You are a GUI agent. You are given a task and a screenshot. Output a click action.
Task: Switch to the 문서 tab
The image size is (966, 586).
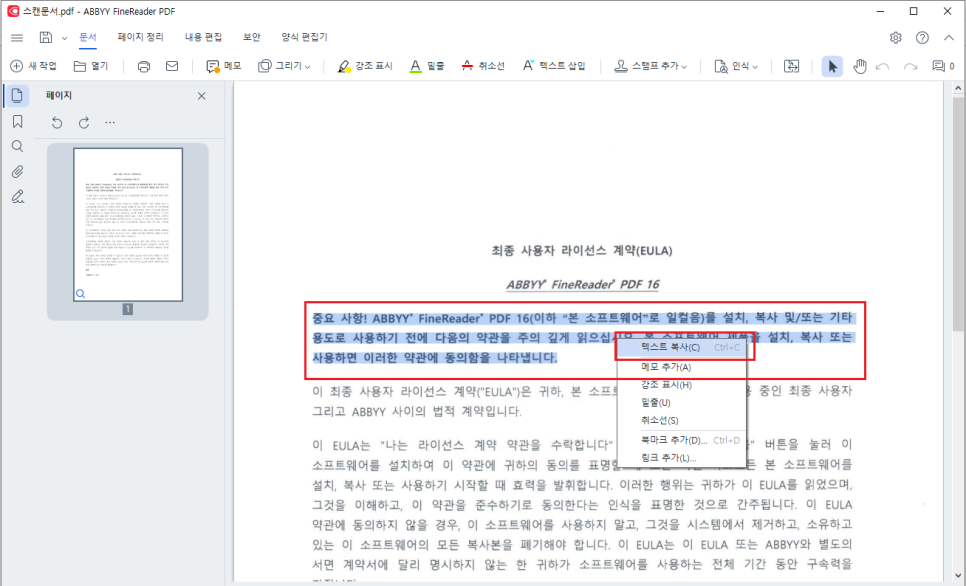pyautogui.click(x=88, y=37)
